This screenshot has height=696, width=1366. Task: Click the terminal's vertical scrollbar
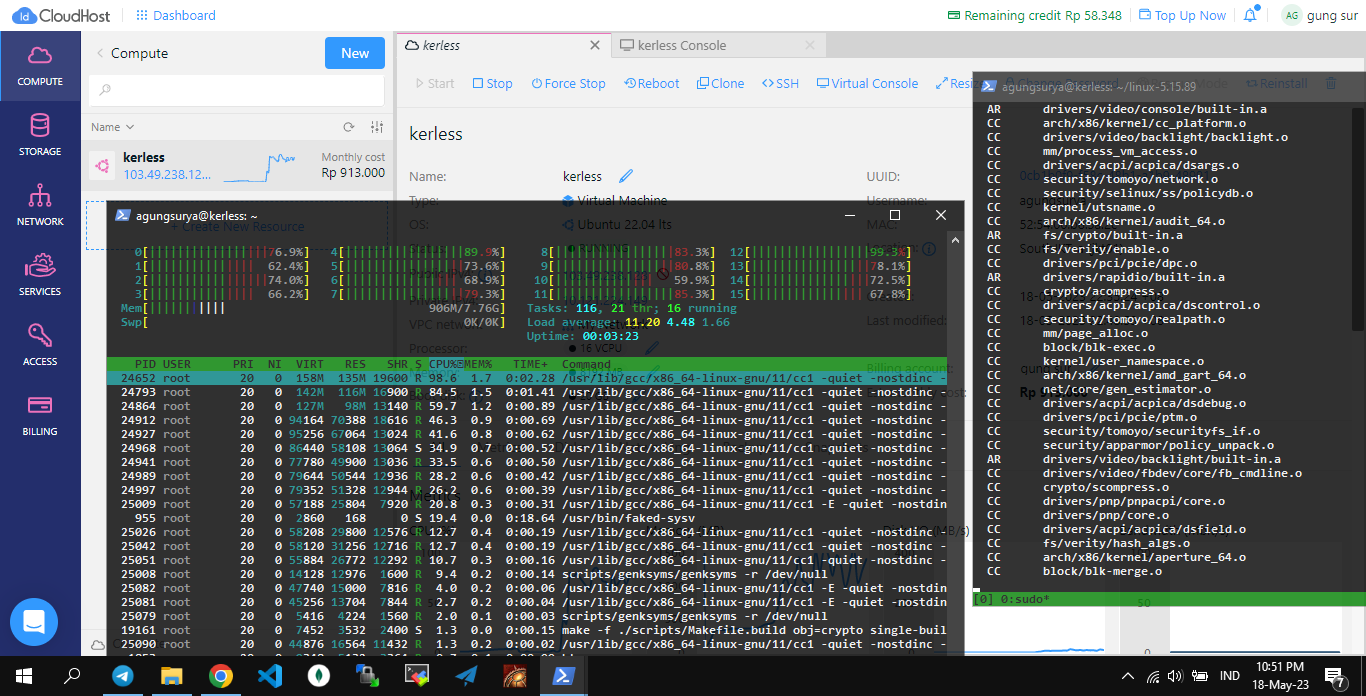[1358, 220]
